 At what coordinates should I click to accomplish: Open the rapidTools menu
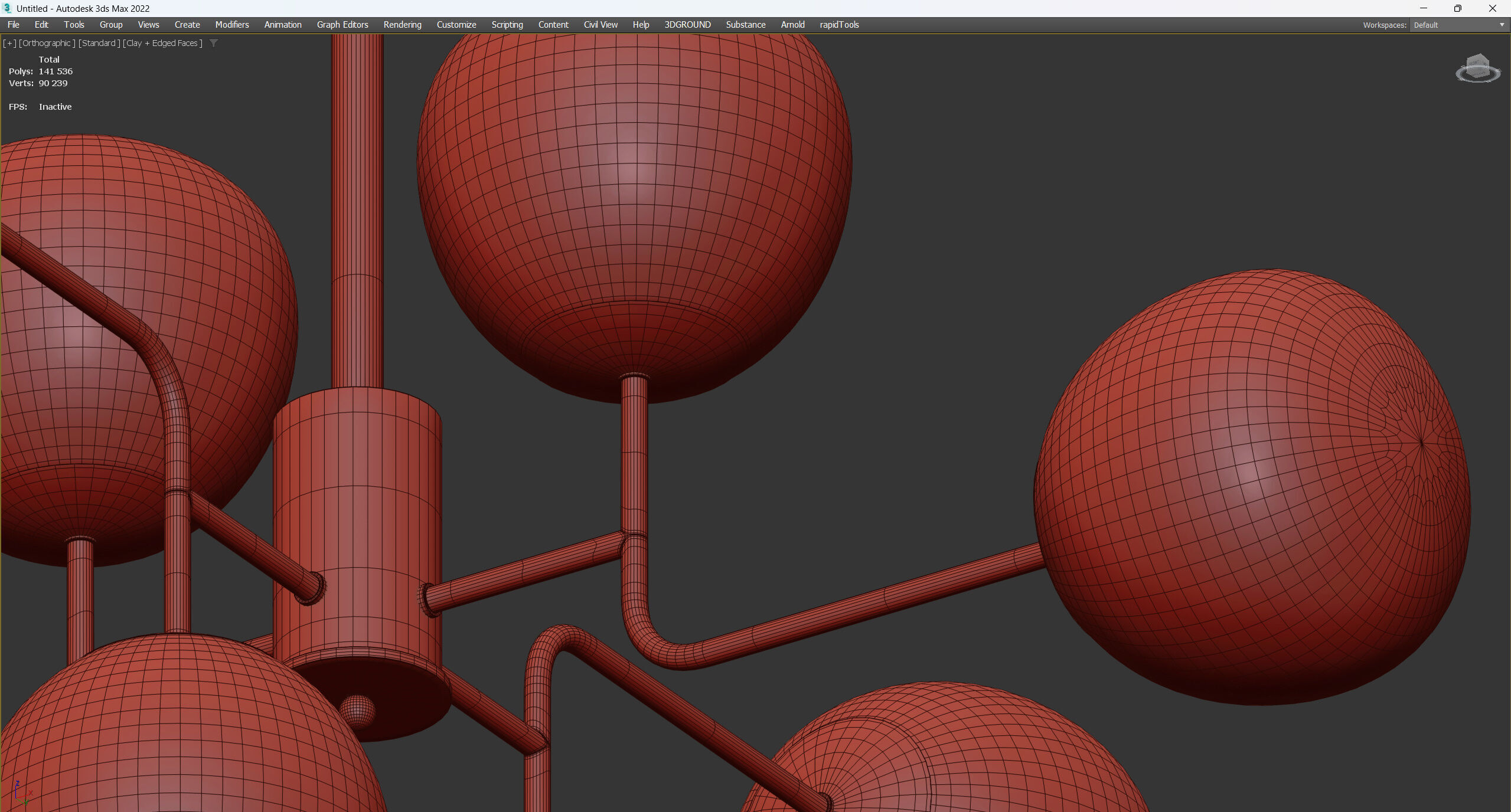coord(839,25)
